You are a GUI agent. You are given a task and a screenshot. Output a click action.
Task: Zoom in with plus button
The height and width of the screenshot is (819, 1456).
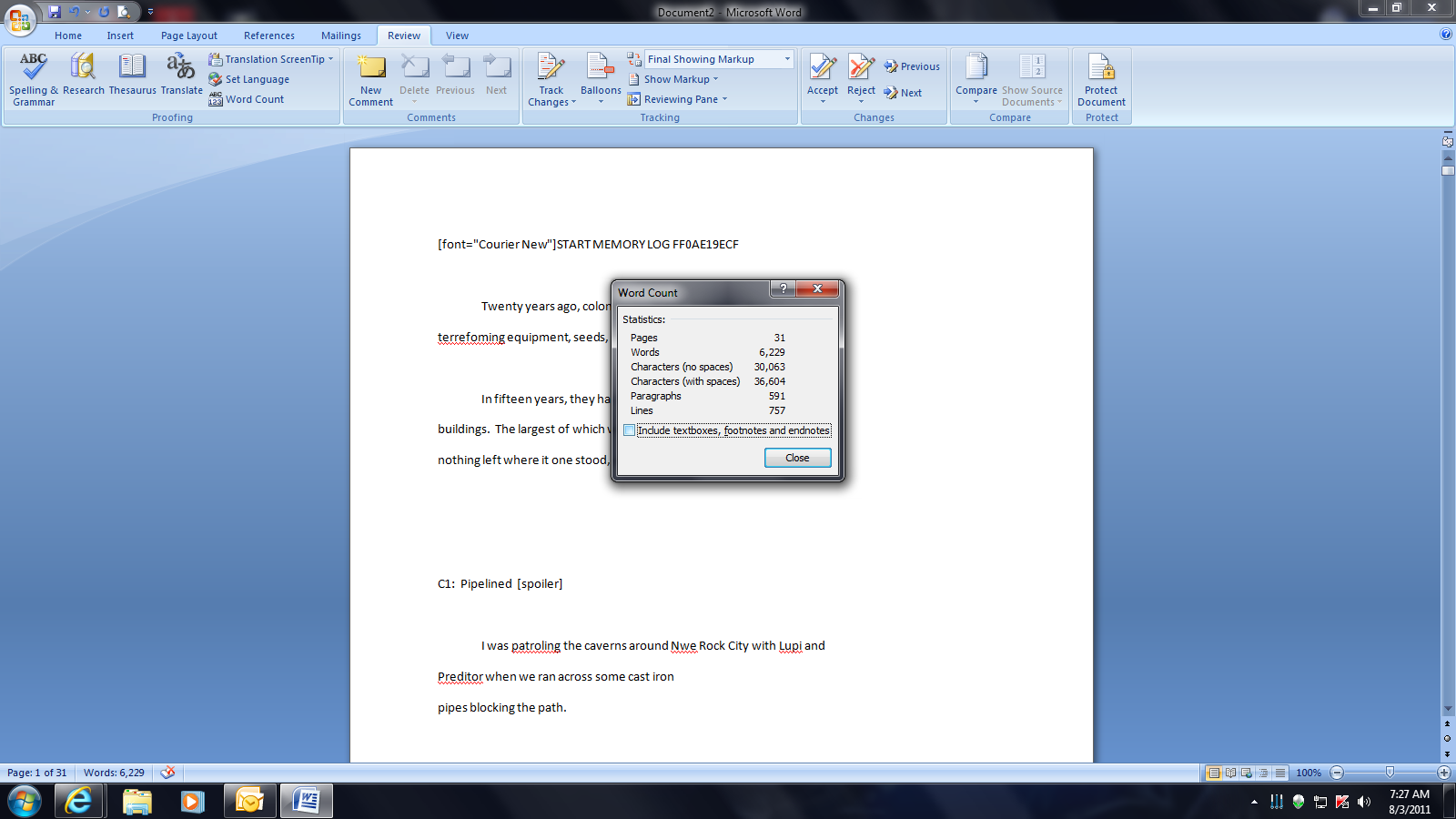(x=1443, y=773)
